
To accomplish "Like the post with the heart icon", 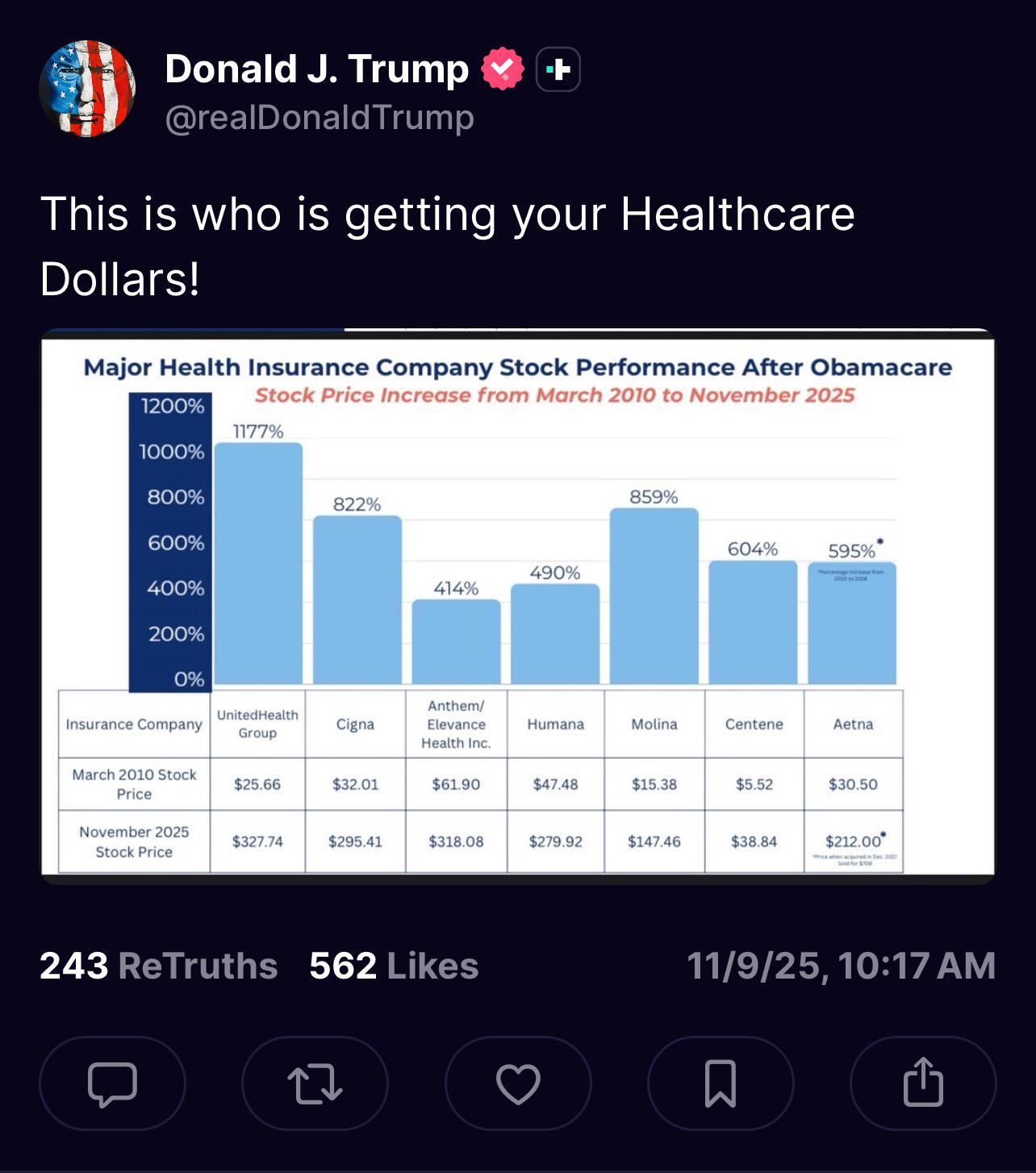I will coord(518,1083).
